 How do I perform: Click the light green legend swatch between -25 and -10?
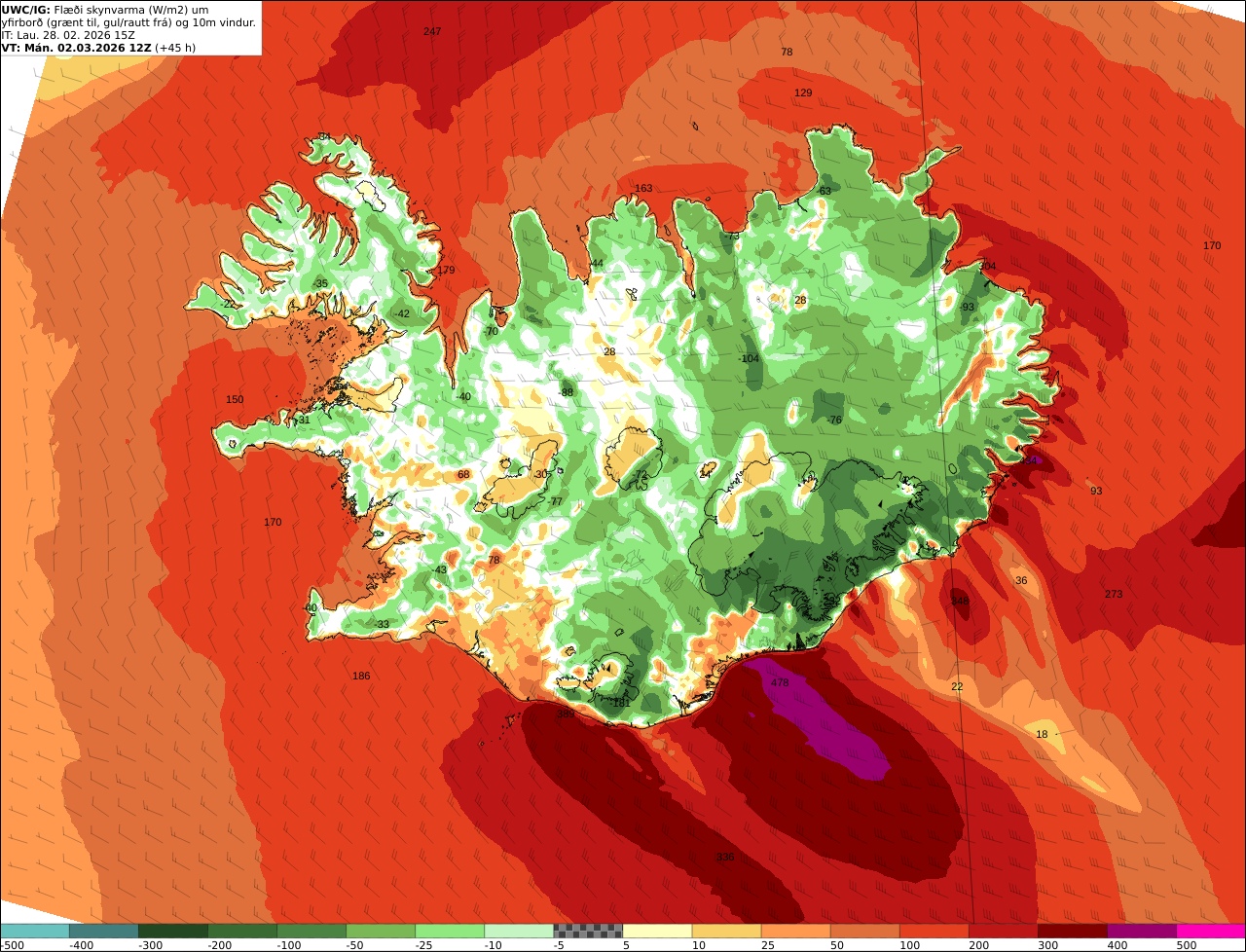point(450,931)
